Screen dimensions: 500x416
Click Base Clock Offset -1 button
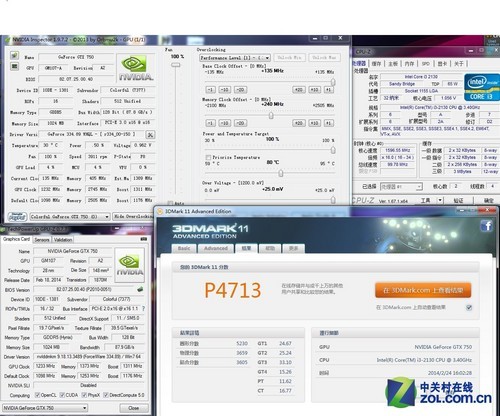(210, 90)
